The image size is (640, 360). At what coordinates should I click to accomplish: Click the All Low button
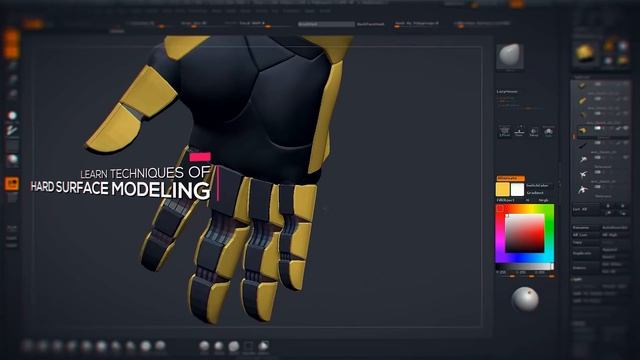[x=586, y=235]
